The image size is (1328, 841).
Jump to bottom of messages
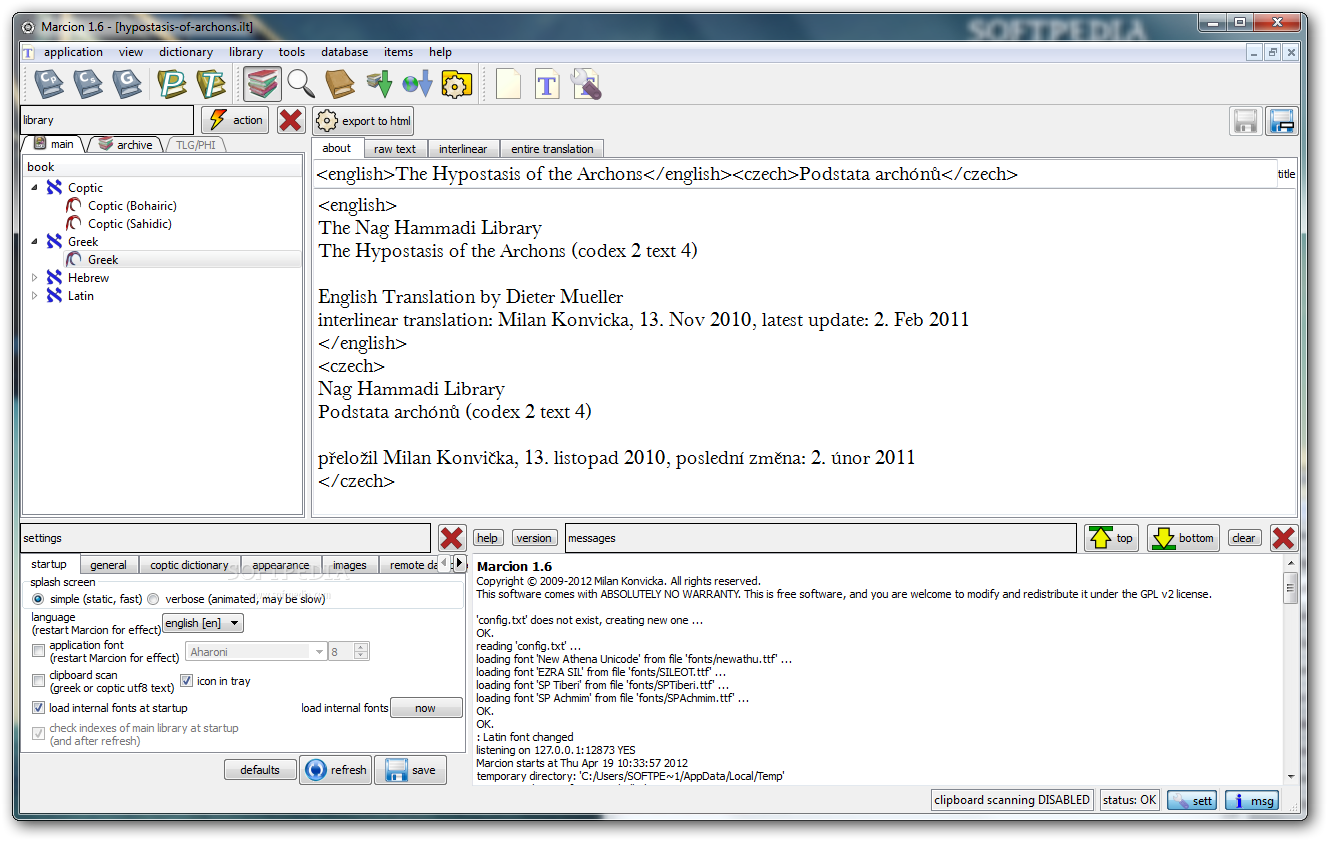1183,538
